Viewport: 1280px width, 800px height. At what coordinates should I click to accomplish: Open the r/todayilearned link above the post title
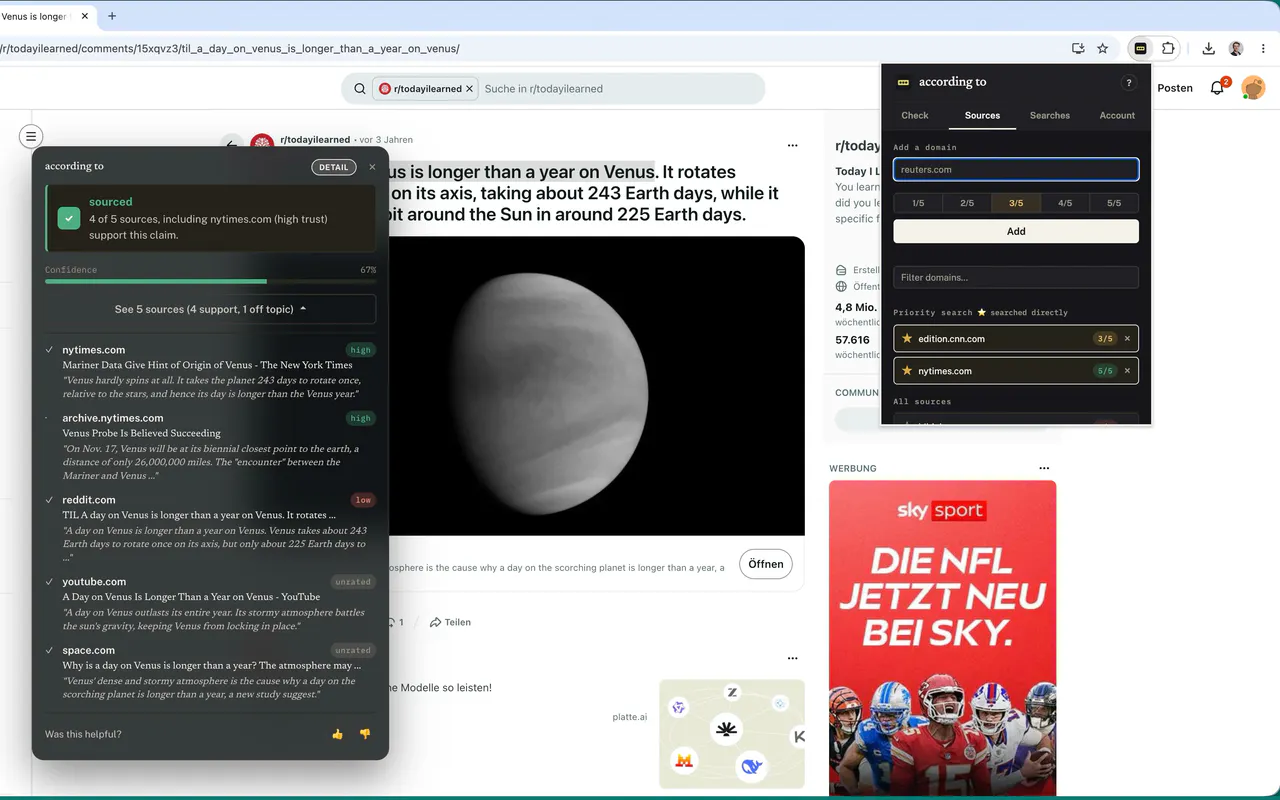coord(315,140)
